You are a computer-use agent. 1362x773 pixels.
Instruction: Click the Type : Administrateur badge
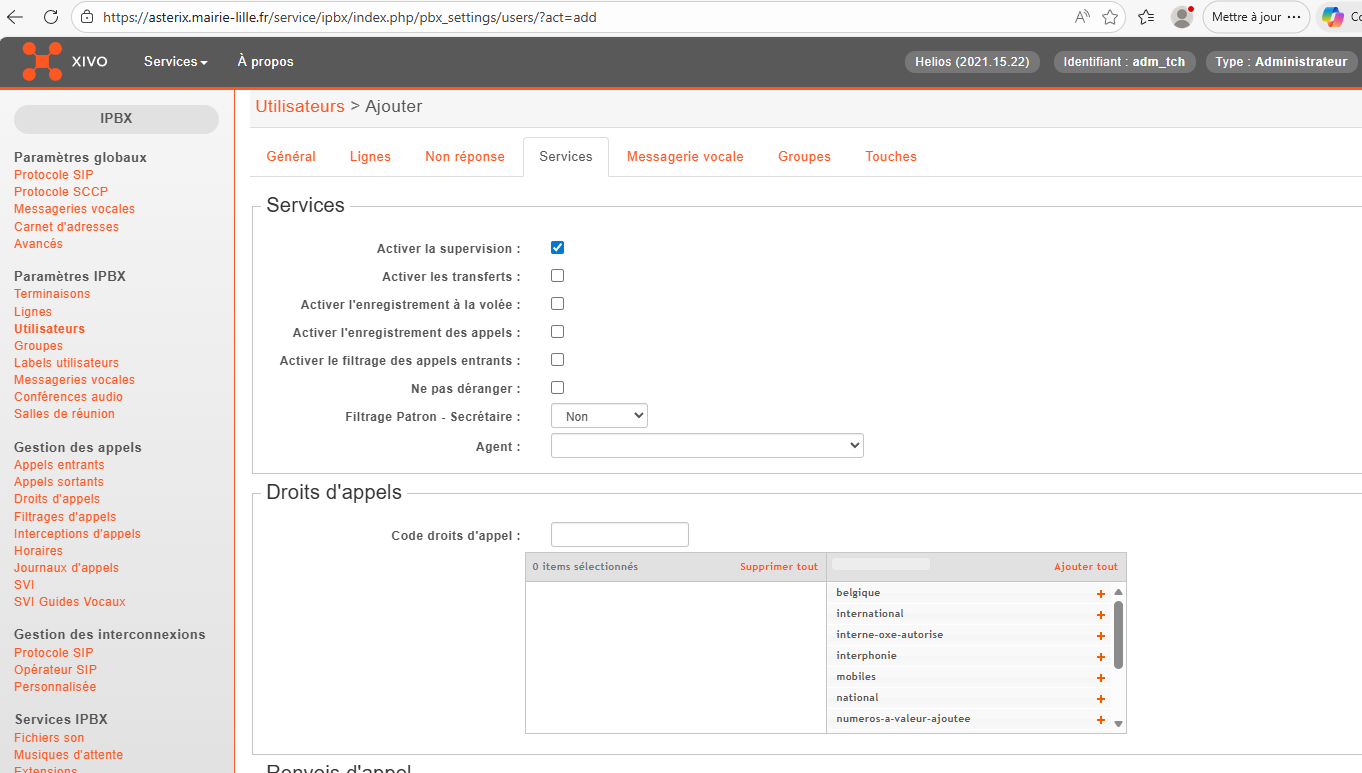[1281, 62]
